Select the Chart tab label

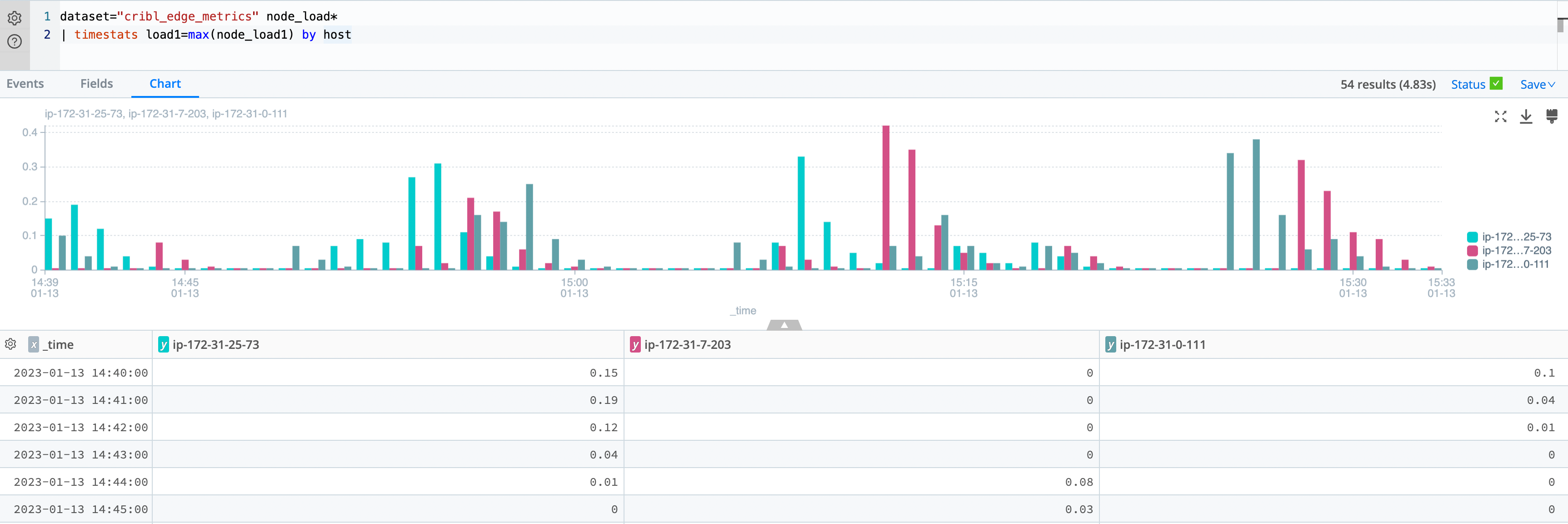165,84
